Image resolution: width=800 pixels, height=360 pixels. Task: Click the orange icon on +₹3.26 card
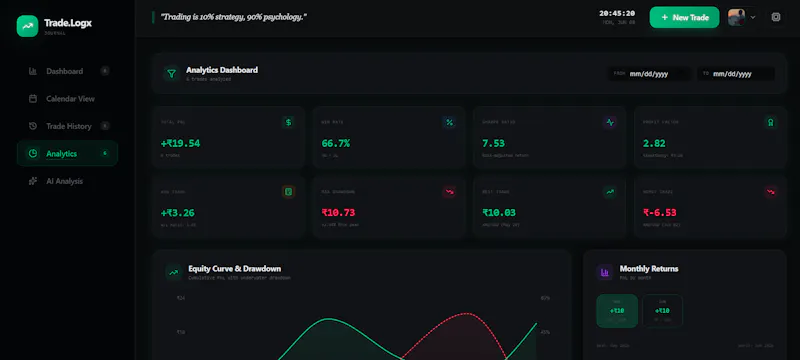tap(288, 192)
